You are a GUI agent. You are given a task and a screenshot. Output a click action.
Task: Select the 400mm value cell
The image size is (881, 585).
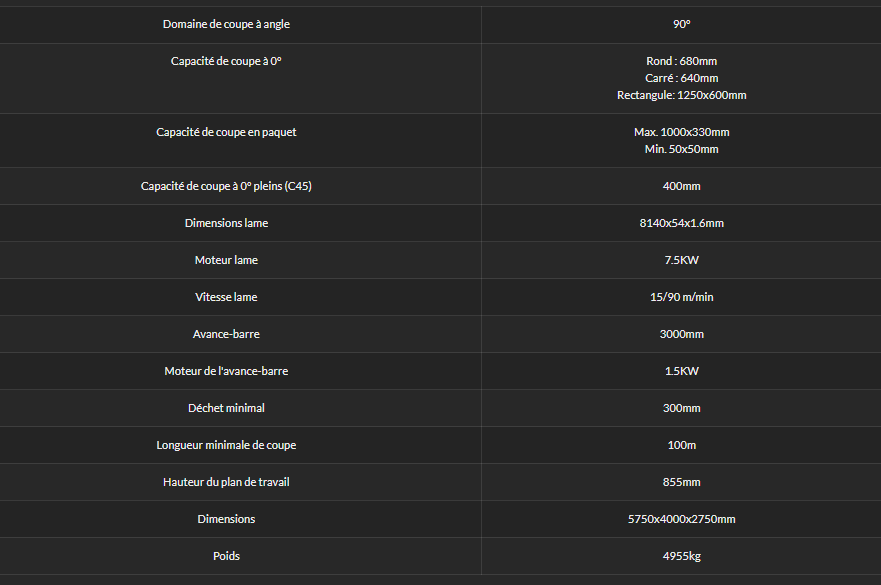tap(681, 186)
